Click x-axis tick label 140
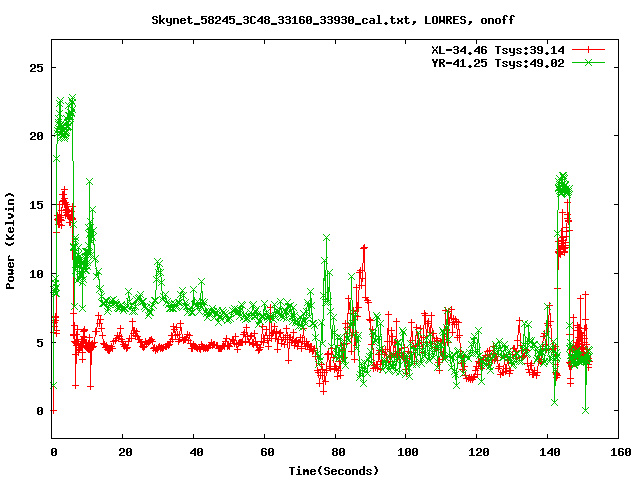Image resolution: width=640 pixels, height=480 pixels. point(550,452)
